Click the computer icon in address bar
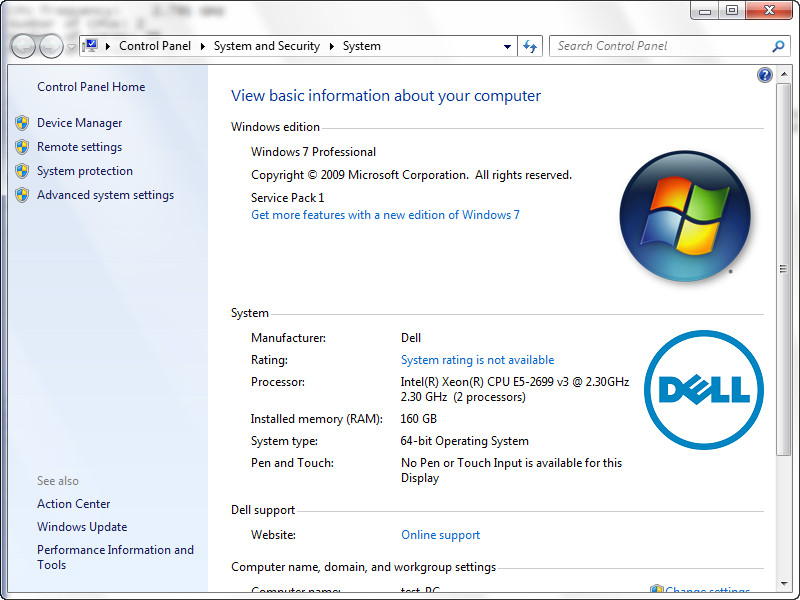The image size is (800, 600). [90, 46]
